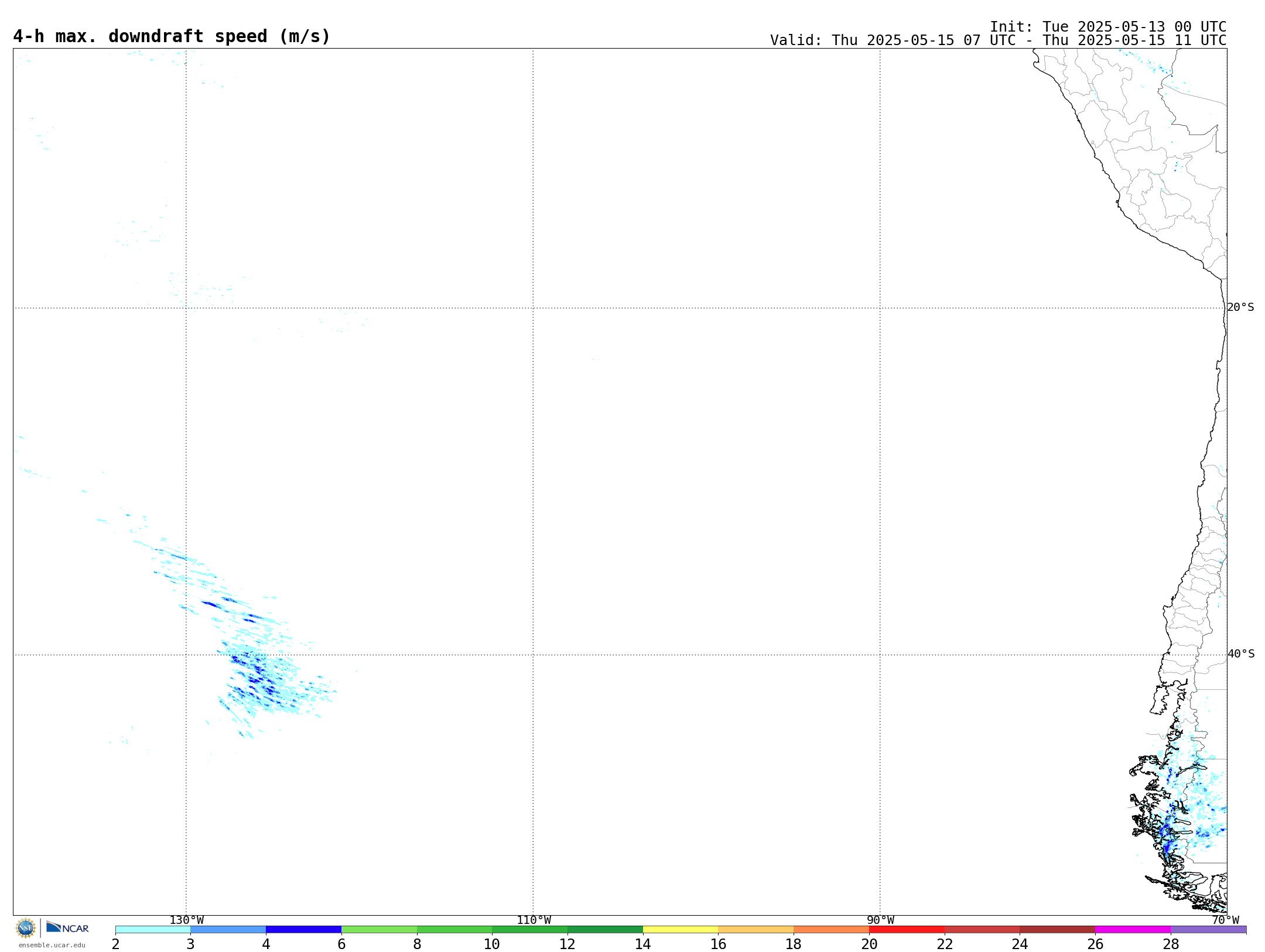This screenshot has height=952, width=1265.
Task: Click the 90°W longitude label
Action: (x=880, y=920)
